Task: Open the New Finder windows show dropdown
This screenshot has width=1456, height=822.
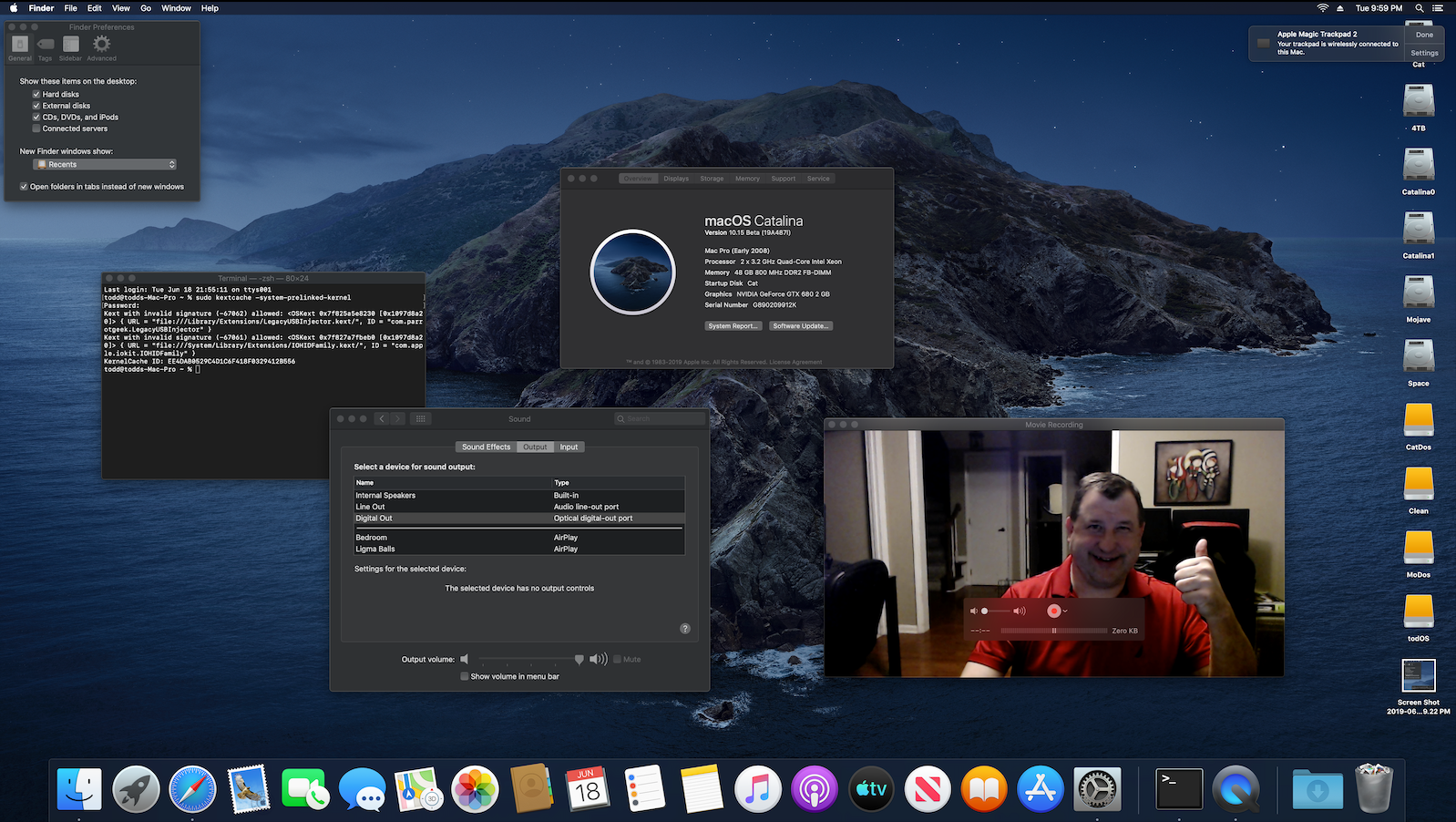Action: point(105,164)
